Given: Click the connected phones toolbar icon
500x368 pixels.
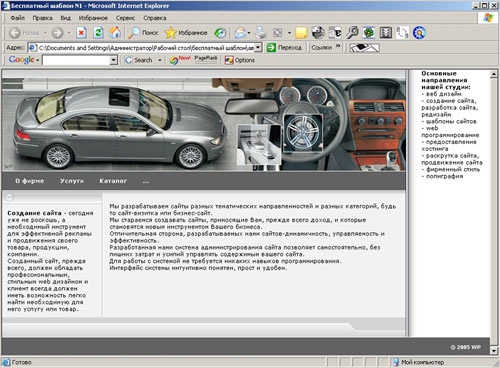Looking at the screenshot, I should (x=402, y=33).
